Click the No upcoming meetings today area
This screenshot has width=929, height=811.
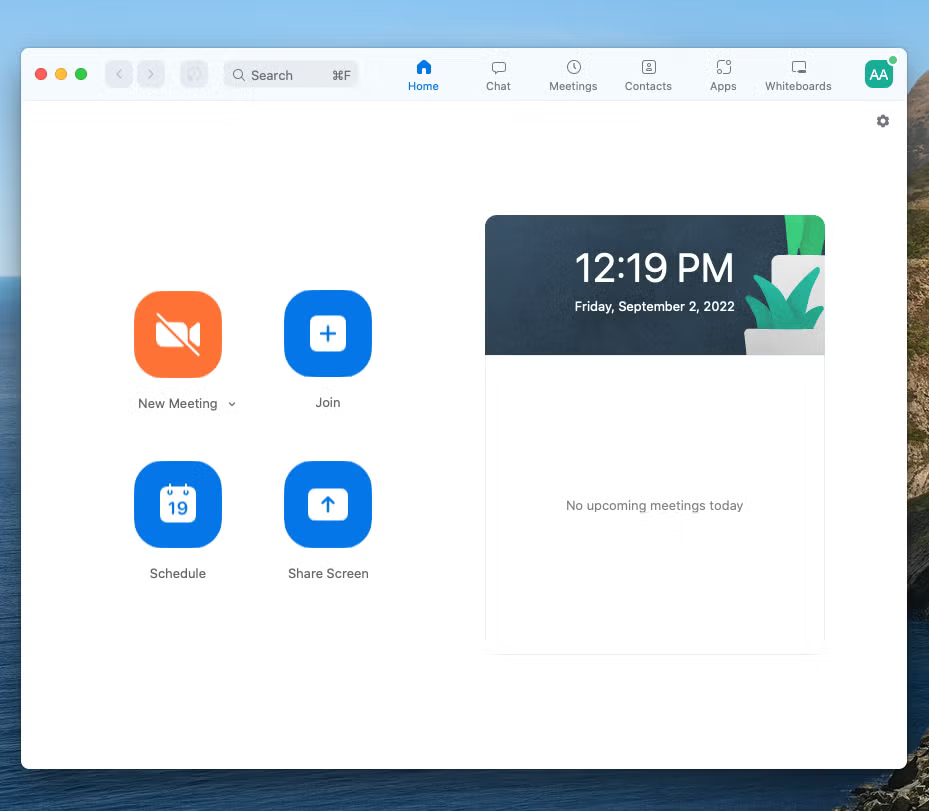pyautogui.click(x=654, y=506)
